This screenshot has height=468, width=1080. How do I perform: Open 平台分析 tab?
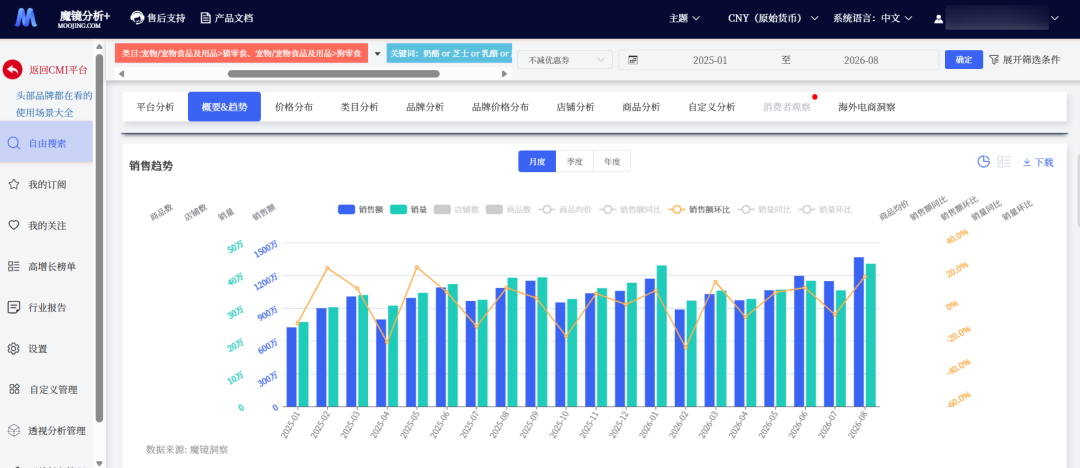(x=155, y=107)
